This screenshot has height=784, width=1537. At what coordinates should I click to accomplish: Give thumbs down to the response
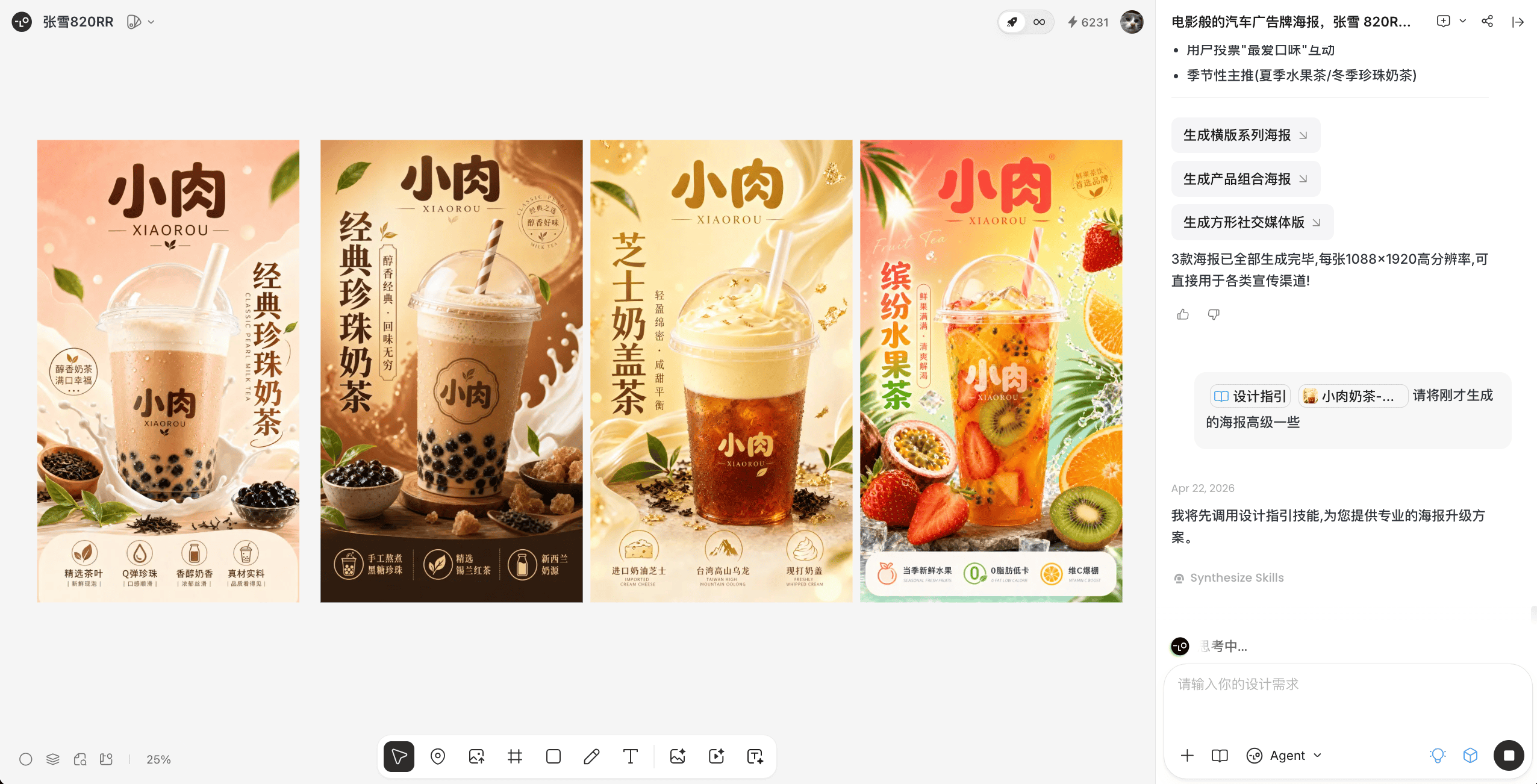[x=1214, y=314]
